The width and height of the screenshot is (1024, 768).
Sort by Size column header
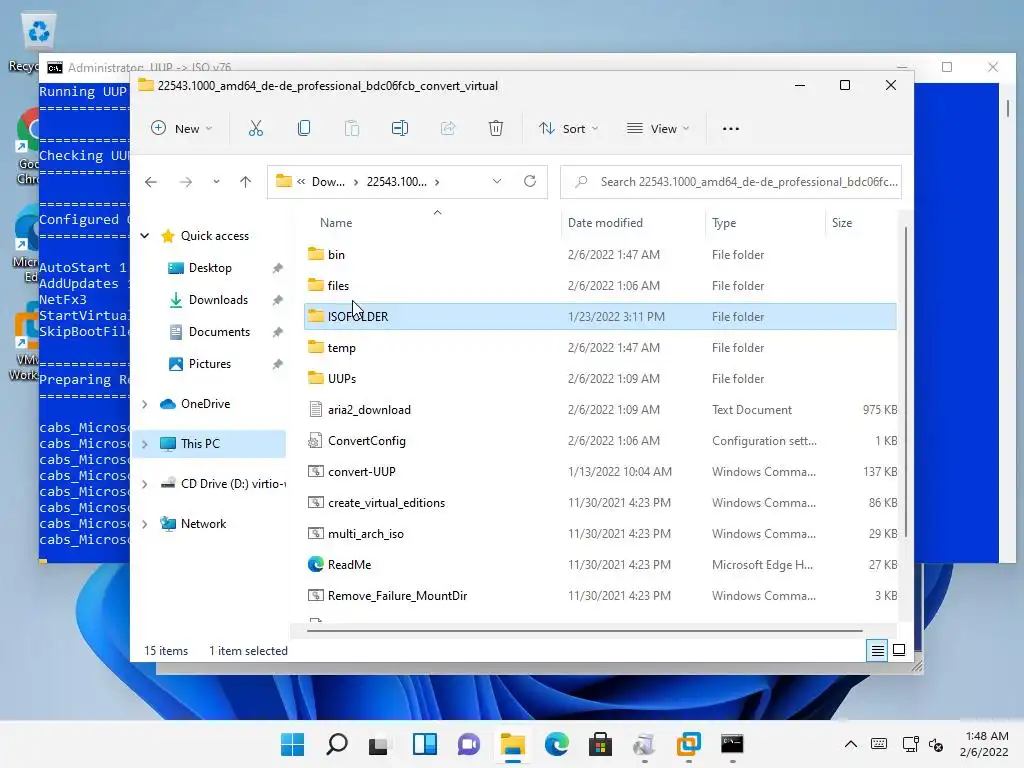pos(842,223)
